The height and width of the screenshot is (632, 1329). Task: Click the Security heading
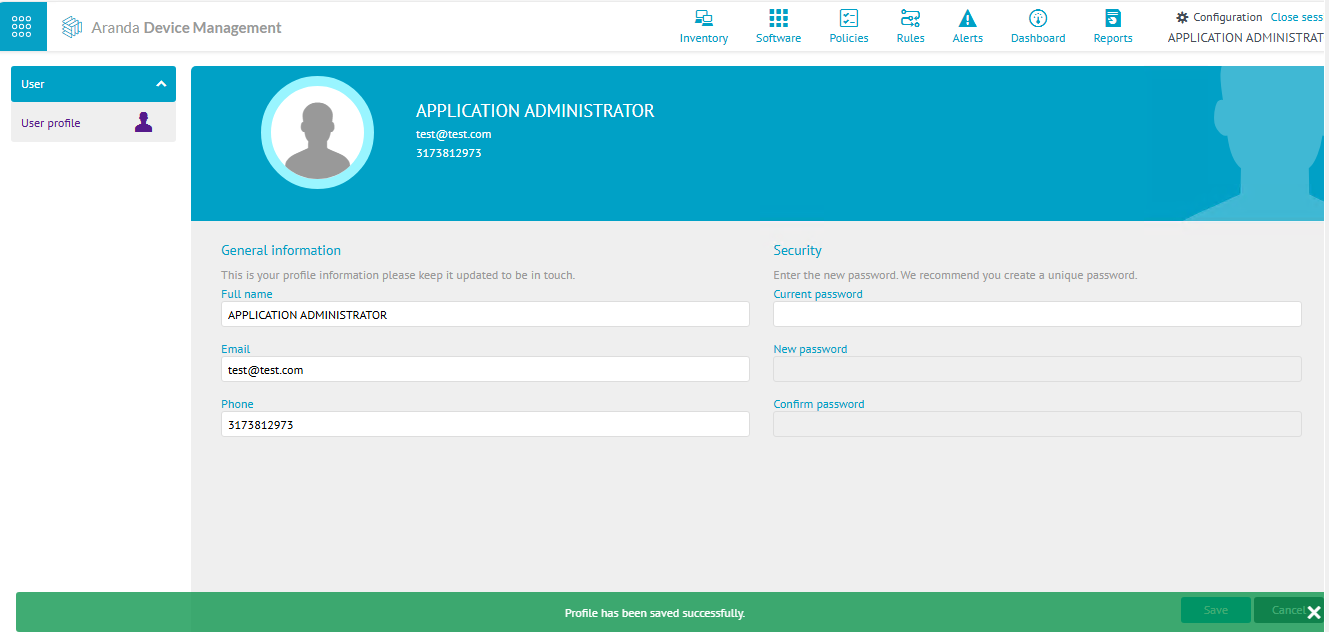[x=797, y=250]
